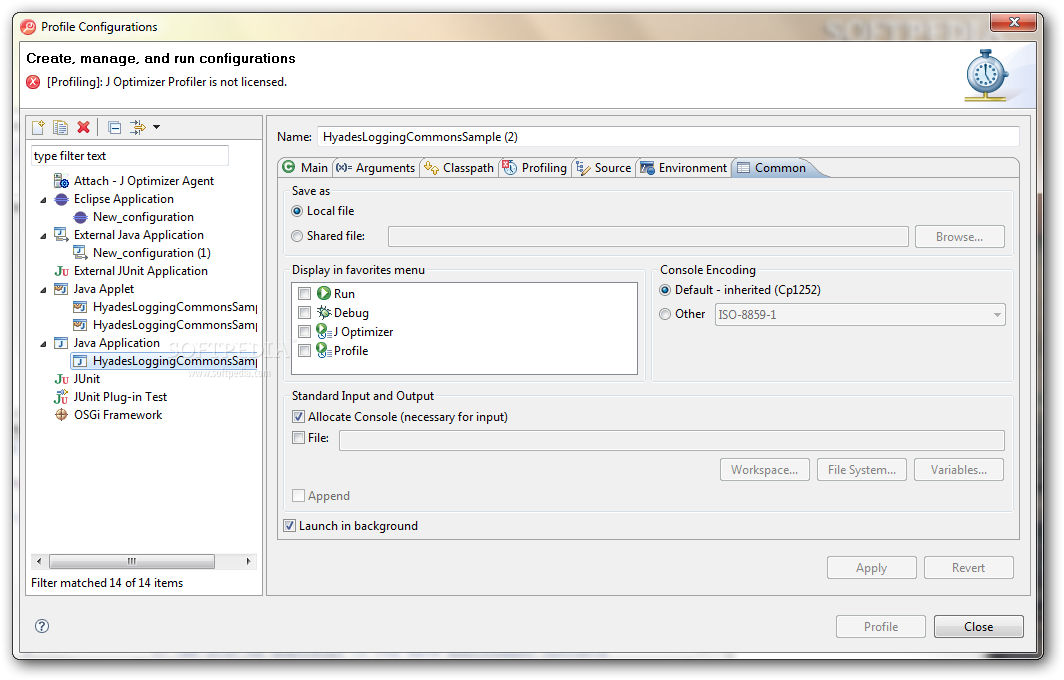Enable the File output checkbox
Image resolution: width=1064 pixels, height=680 pixels.
click(x=299, y=438)
